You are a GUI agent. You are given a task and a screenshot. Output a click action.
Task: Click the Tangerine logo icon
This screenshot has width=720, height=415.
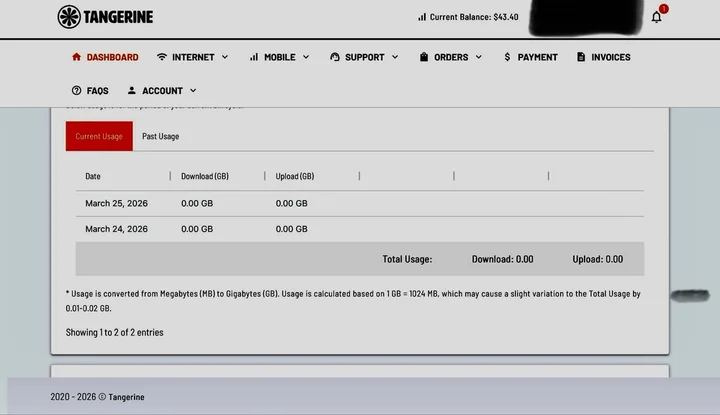pos(69,17)
